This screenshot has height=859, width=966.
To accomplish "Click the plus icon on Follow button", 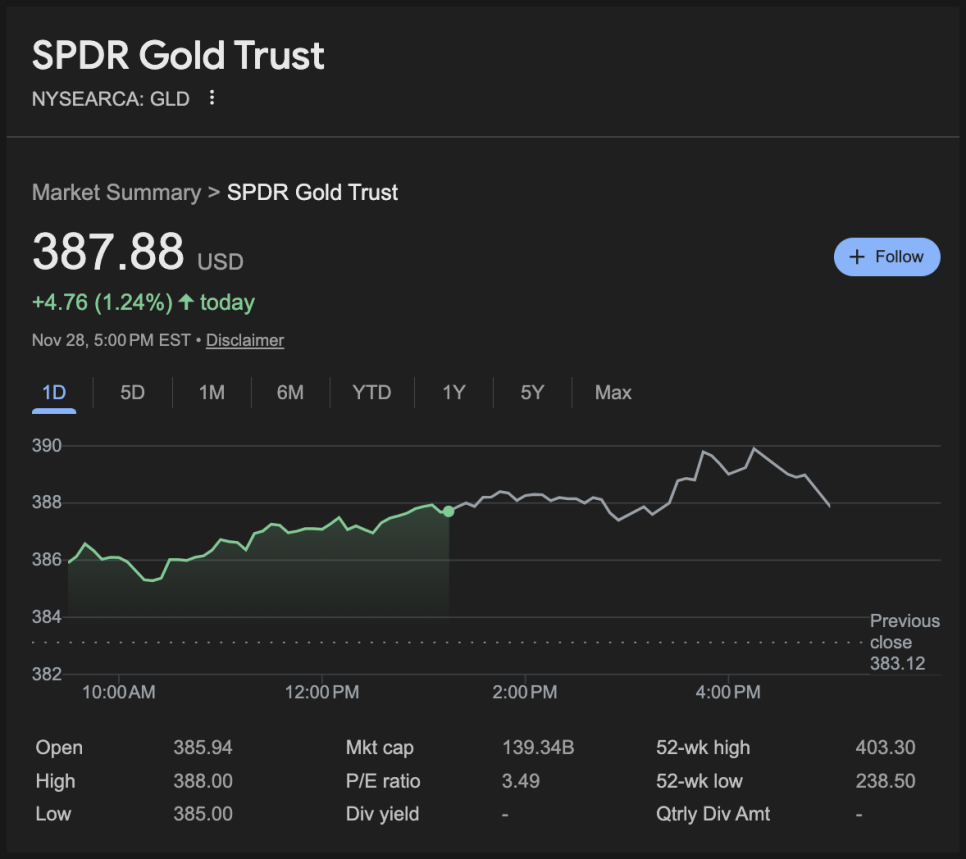I will tap(856, 257).
